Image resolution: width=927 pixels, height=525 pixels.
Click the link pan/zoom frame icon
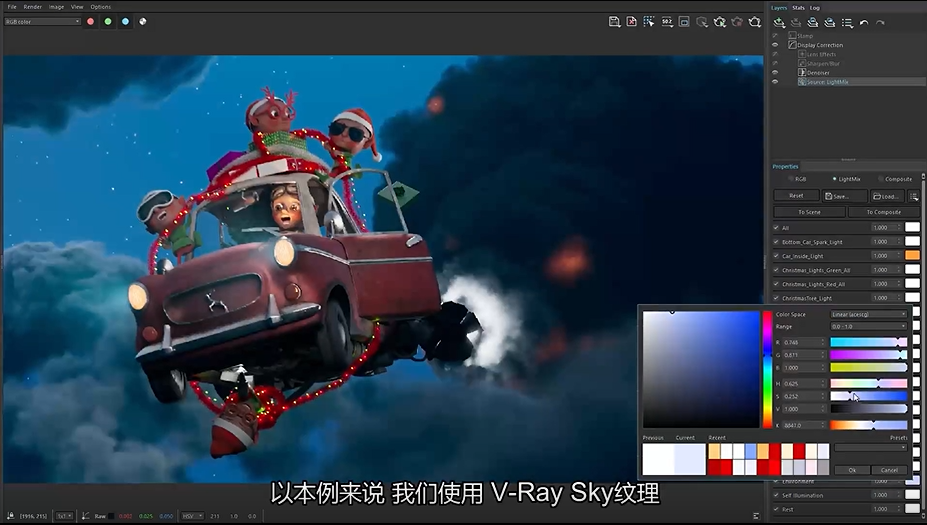coord(684,22)
